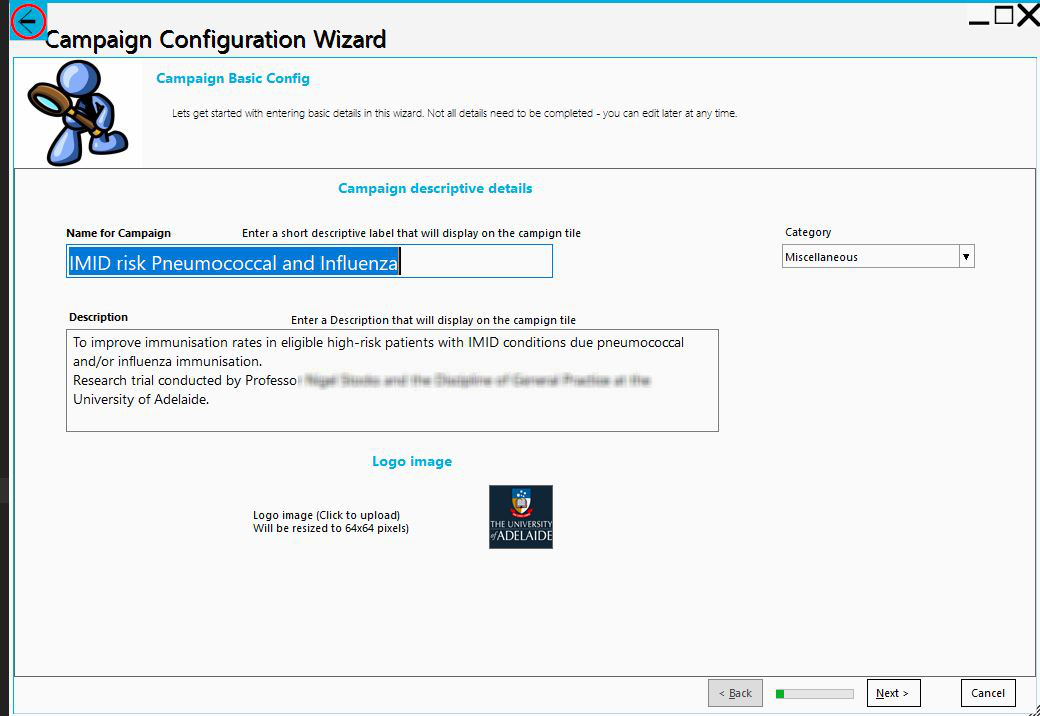1040x716 pixels.
Task: Click the Campaign Basic Config heading
Action: tap(233, 78)
